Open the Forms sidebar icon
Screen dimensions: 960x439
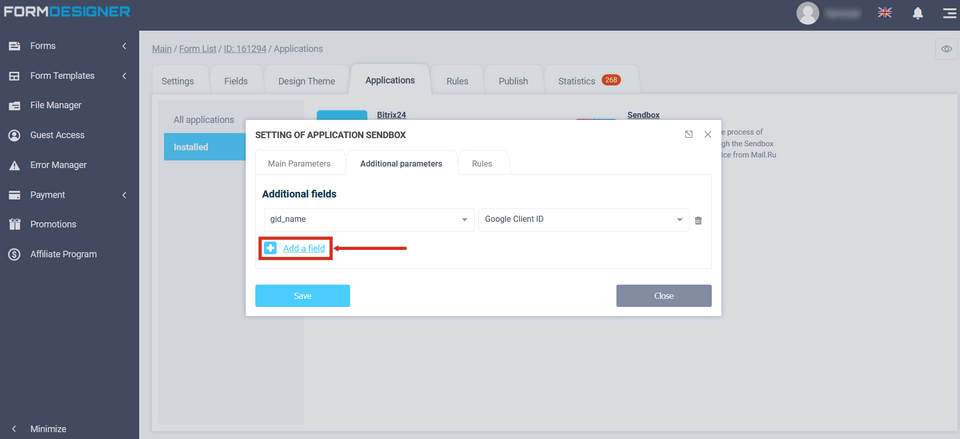pyautogui.click(x=14, y=46)
